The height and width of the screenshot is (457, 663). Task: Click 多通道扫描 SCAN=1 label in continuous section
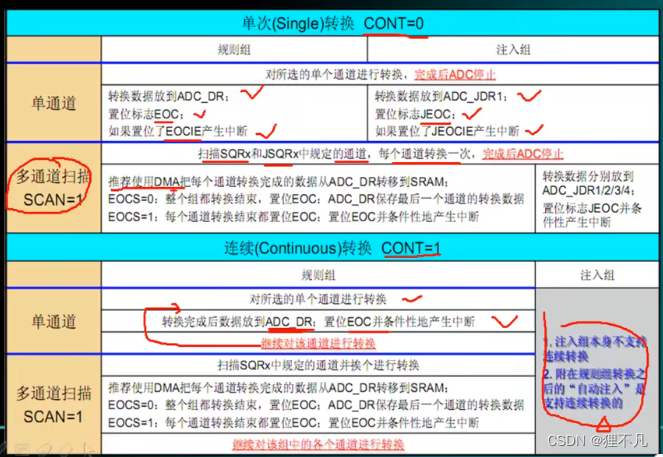pos(54,405)
